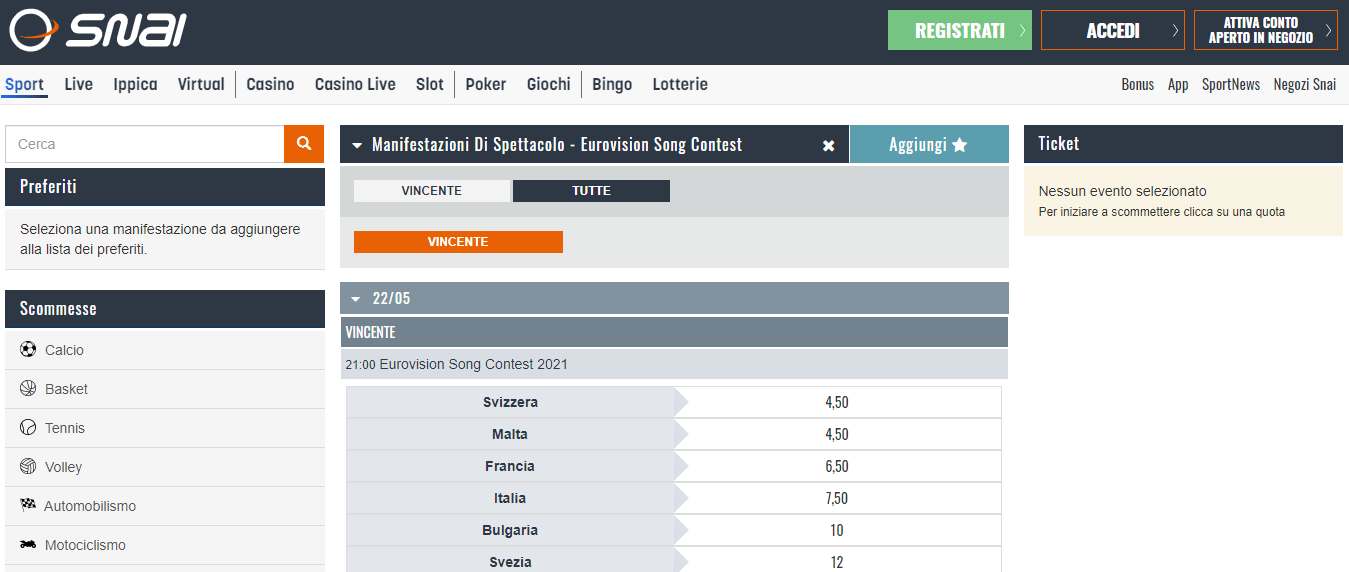Viewport: 1349px width, 572px height.
Task: Collapse the Manifestazioni Di Spettacolo header arrow
Action: pos(357,145)
